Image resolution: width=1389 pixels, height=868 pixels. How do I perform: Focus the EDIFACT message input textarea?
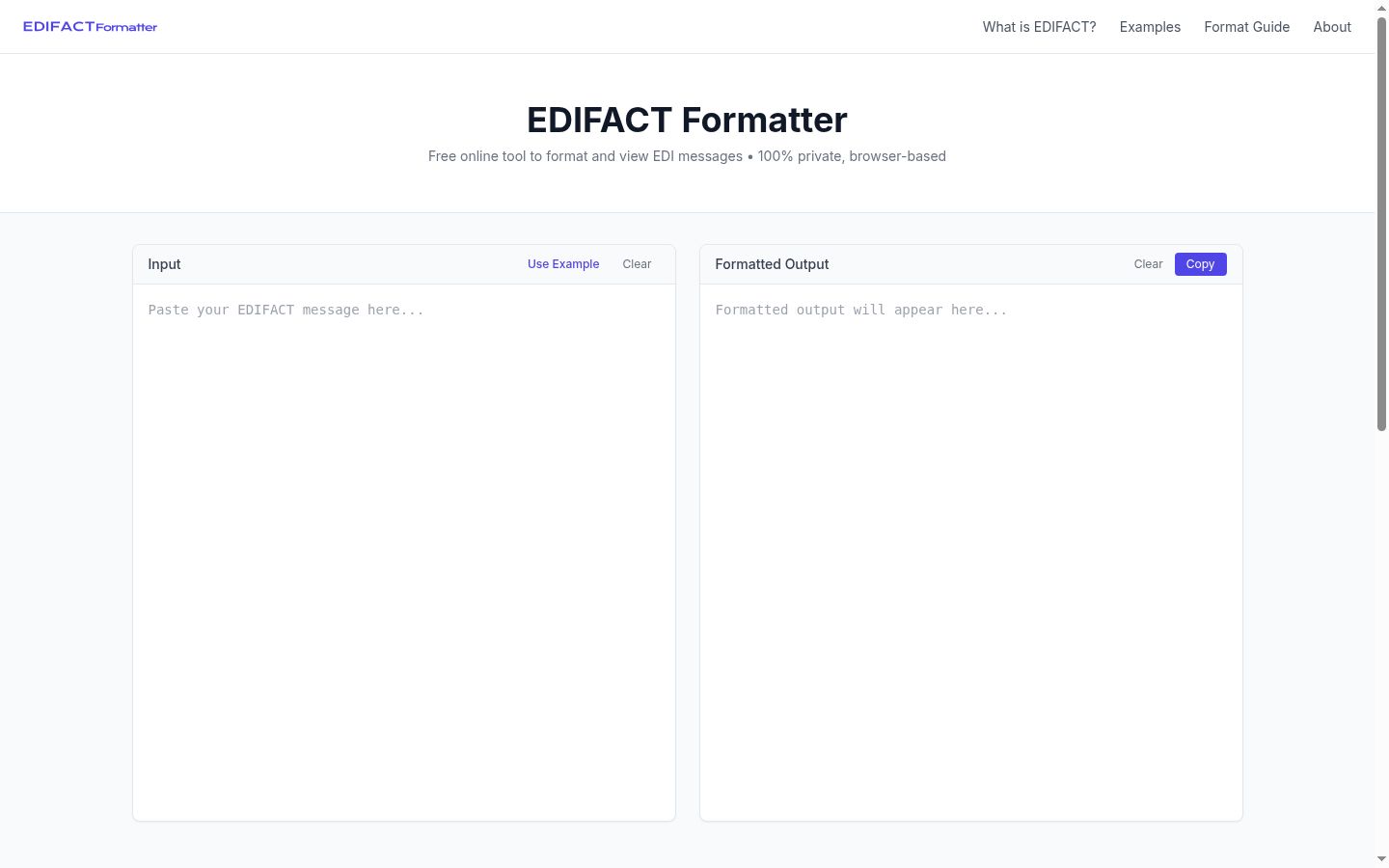[x=404, y=552]
